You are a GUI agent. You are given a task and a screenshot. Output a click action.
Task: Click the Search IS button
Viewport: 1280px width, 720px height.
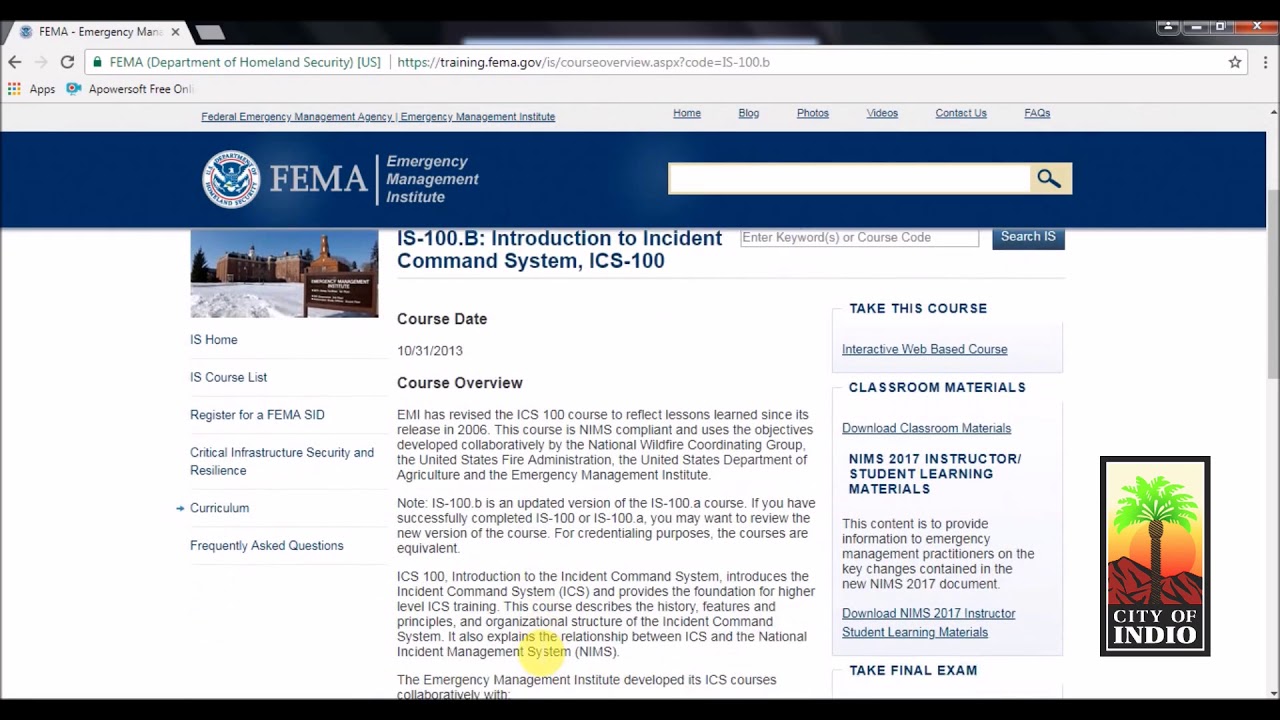click(1028, 237)
